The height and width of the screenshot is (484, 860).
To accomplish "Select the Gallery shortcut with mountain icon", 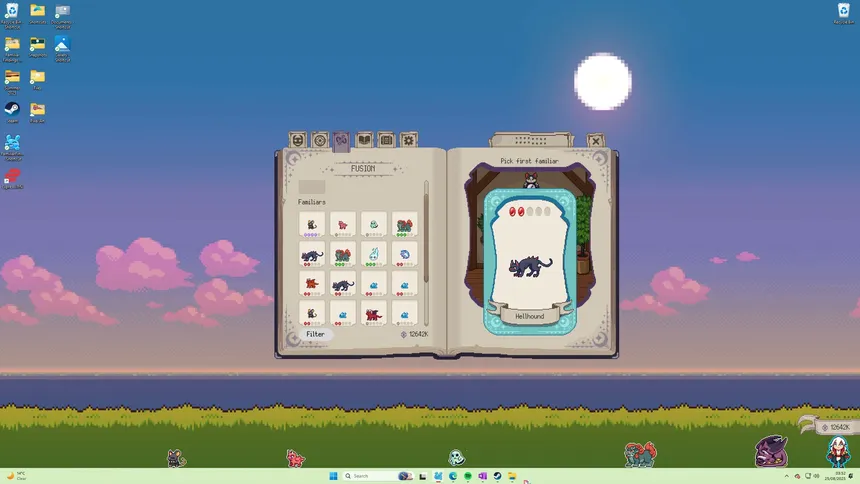I will pos(63,49).
